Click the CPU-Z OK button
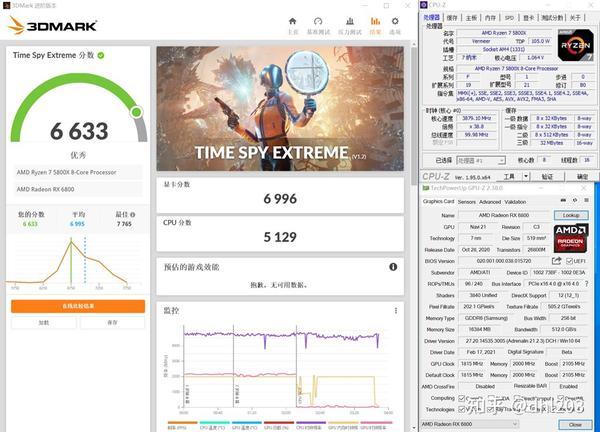 tap(582, 176)
